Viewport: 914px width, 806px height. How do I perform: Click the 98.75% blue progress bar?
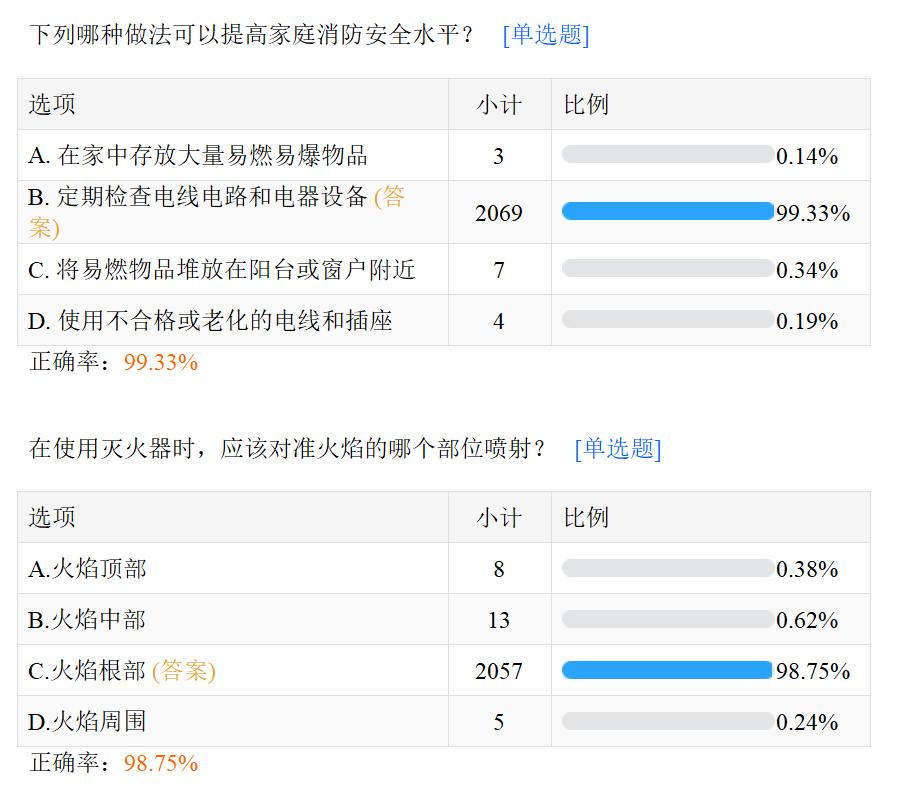[x=667, y=670]
